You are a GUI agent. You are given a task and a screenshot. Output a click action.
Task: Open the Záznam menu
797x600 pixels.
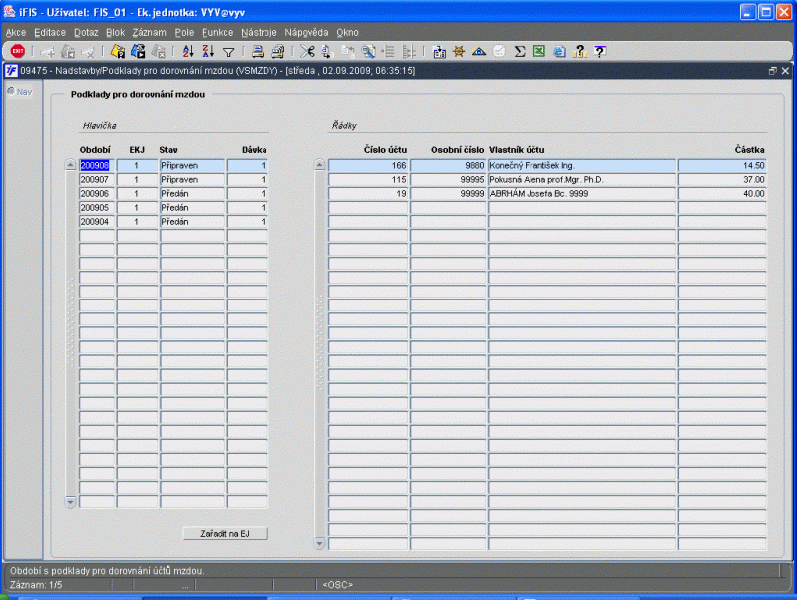149,33
